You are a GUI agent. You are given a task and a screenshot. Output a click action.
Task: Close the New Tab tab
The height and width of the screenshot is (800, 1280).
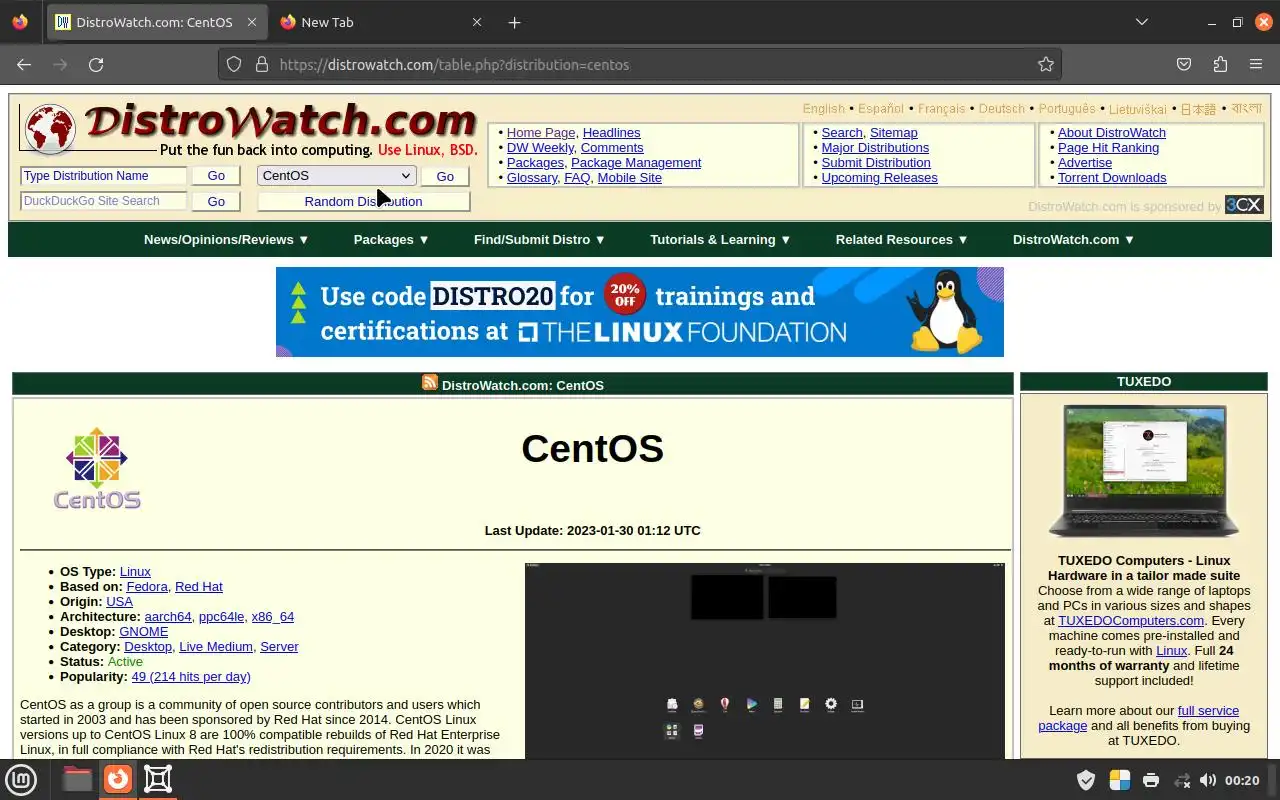477,22
